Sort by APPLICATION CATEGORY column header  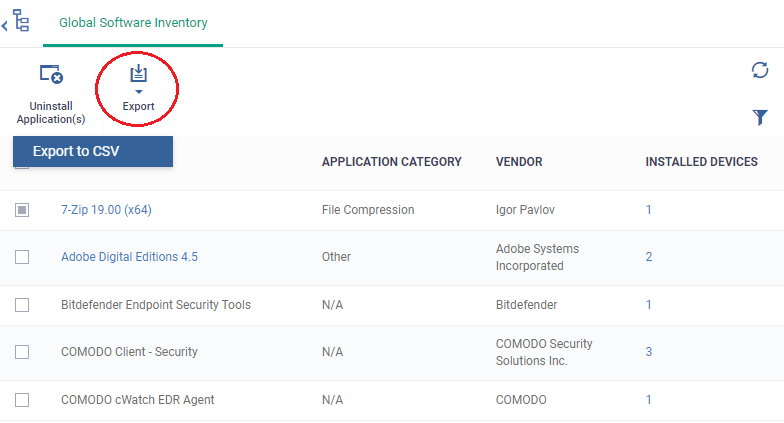[x=392, y=162]
